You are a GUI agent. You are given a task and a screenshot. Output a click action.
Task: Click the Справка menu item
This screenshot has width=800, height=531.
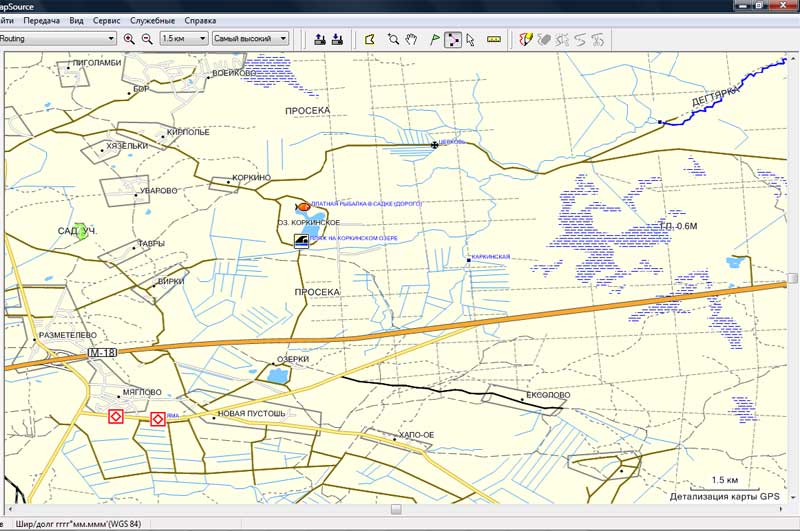point(200,20)
